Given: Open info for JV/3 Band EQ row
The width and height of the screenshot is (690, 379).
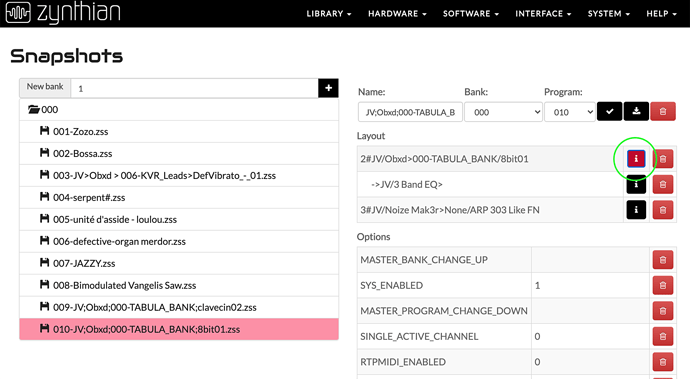Looking at the screenshot, I should pos(636,184).
